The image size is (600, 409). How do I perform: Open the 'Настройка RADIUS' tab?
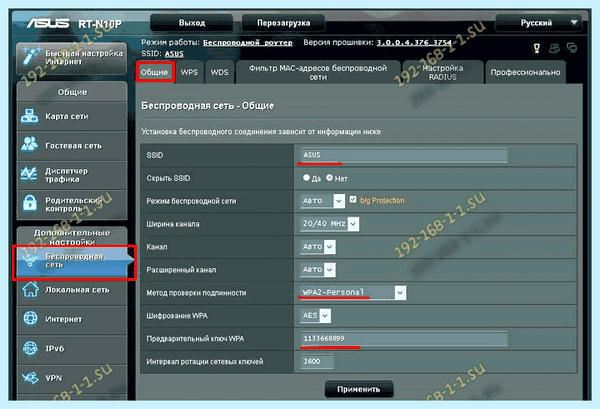[x=443, y=72]
